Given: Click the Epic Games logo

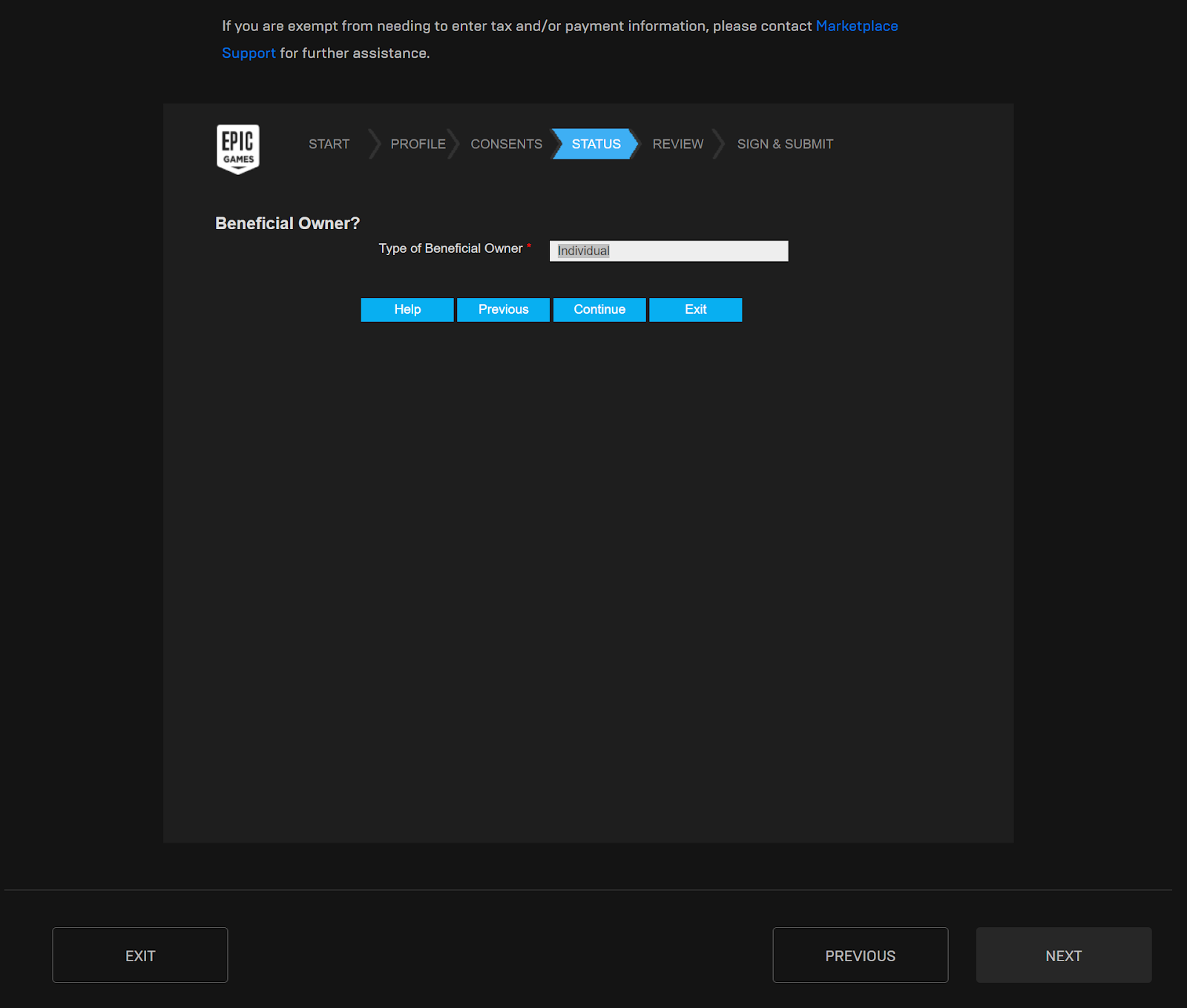Looking at the screenshot, I should pyautogui.click(x=238, y=149).
